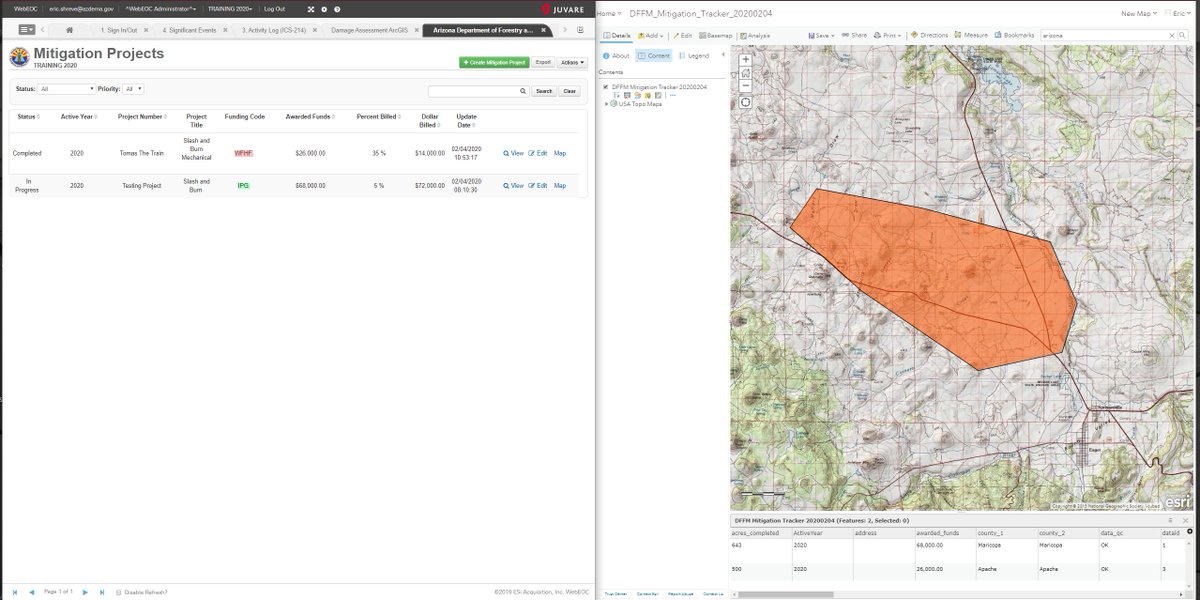The image size is (1200, 600).
Task: Open the Bookmarks tool
Action: tap(1015, 35)
